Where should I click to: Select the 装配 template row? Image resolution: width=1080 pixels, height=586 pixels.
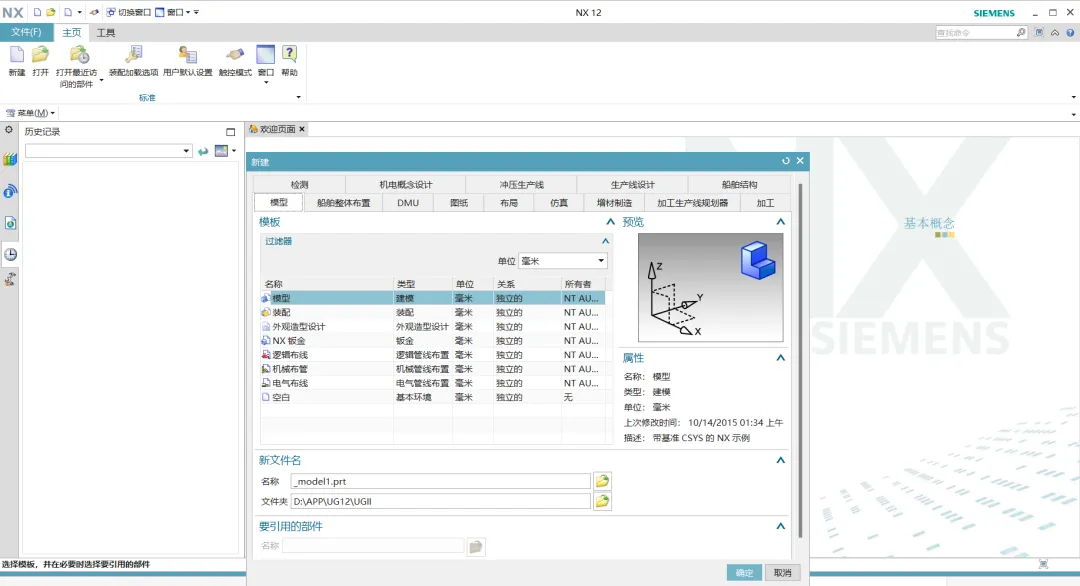[x=433, y=312]
